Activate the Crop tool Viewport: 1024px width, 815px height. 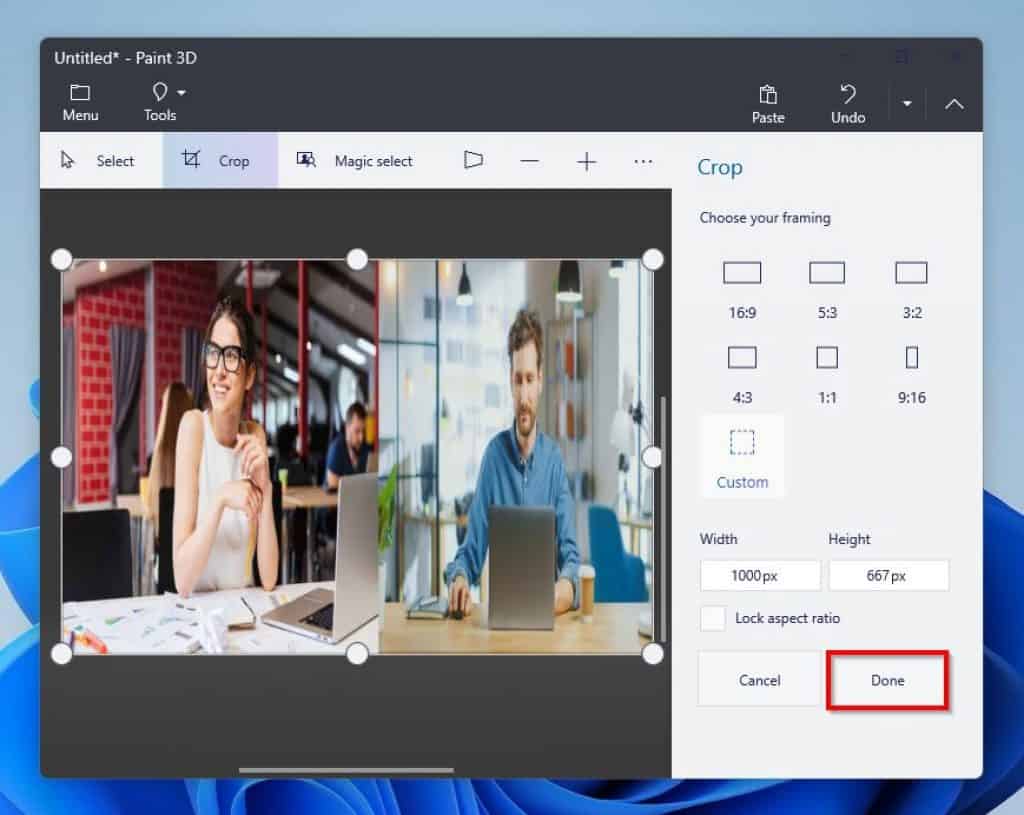(220, 161)
